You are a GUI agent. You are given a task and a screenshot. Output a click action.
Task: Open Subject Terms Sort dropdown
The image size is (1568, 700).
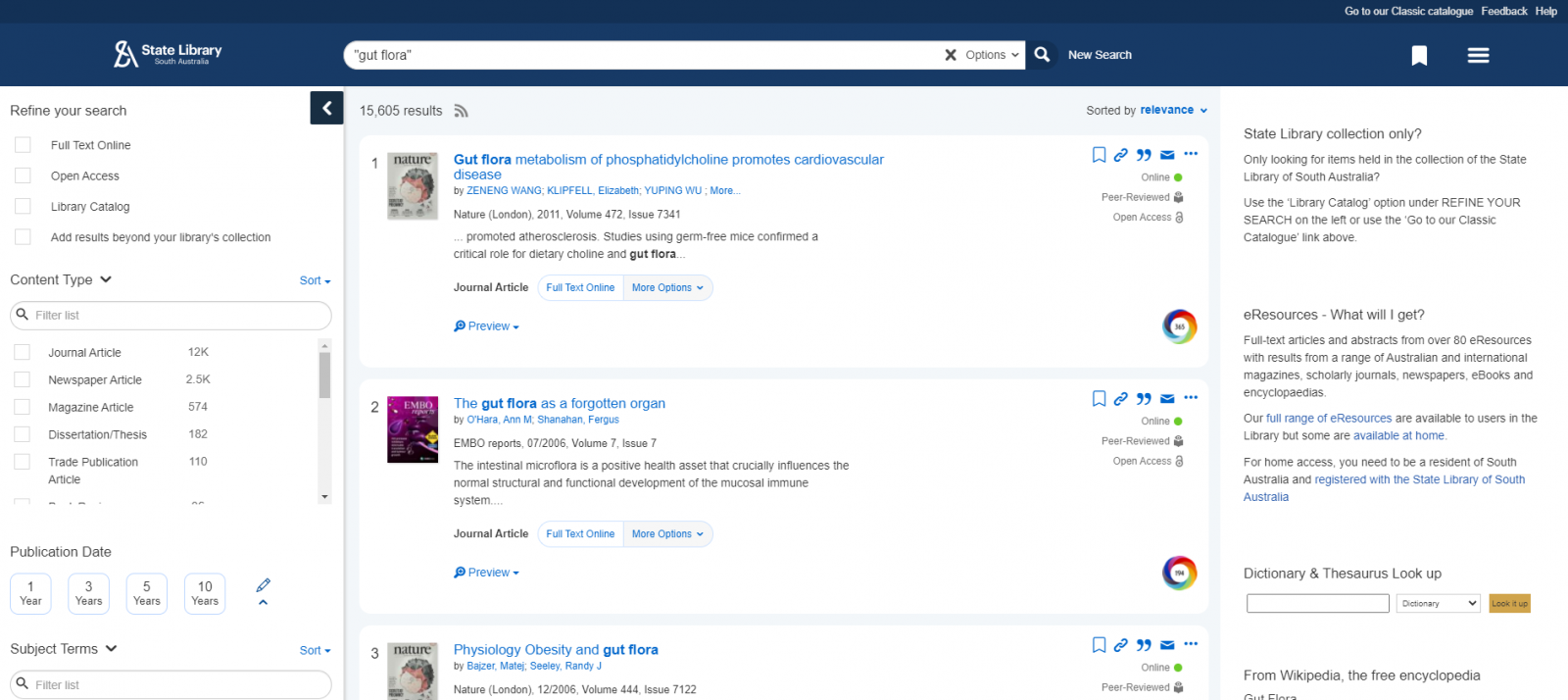point(315,650)
